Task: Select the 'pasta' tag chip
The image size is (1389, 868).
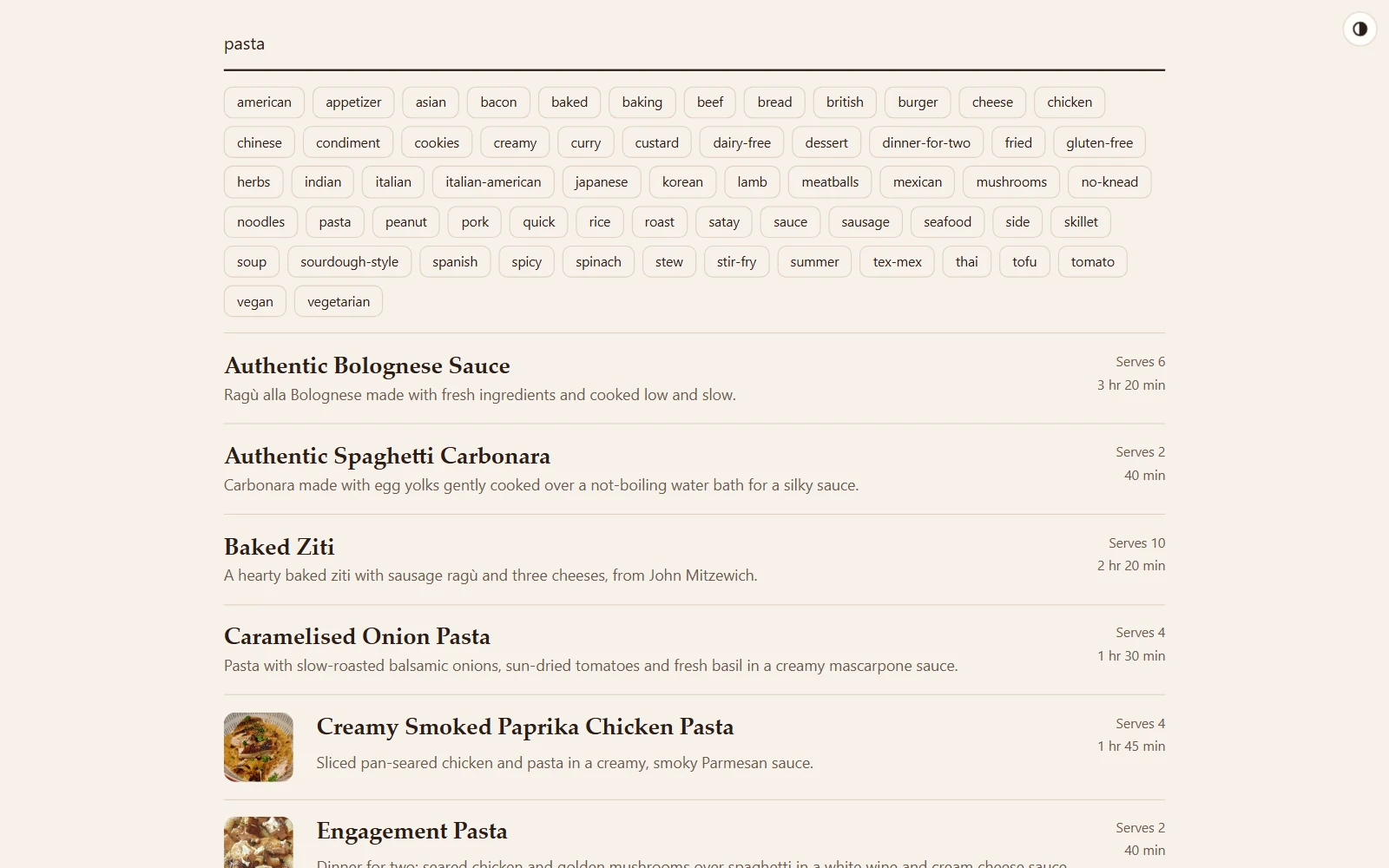Action: (x=335, y=222)
